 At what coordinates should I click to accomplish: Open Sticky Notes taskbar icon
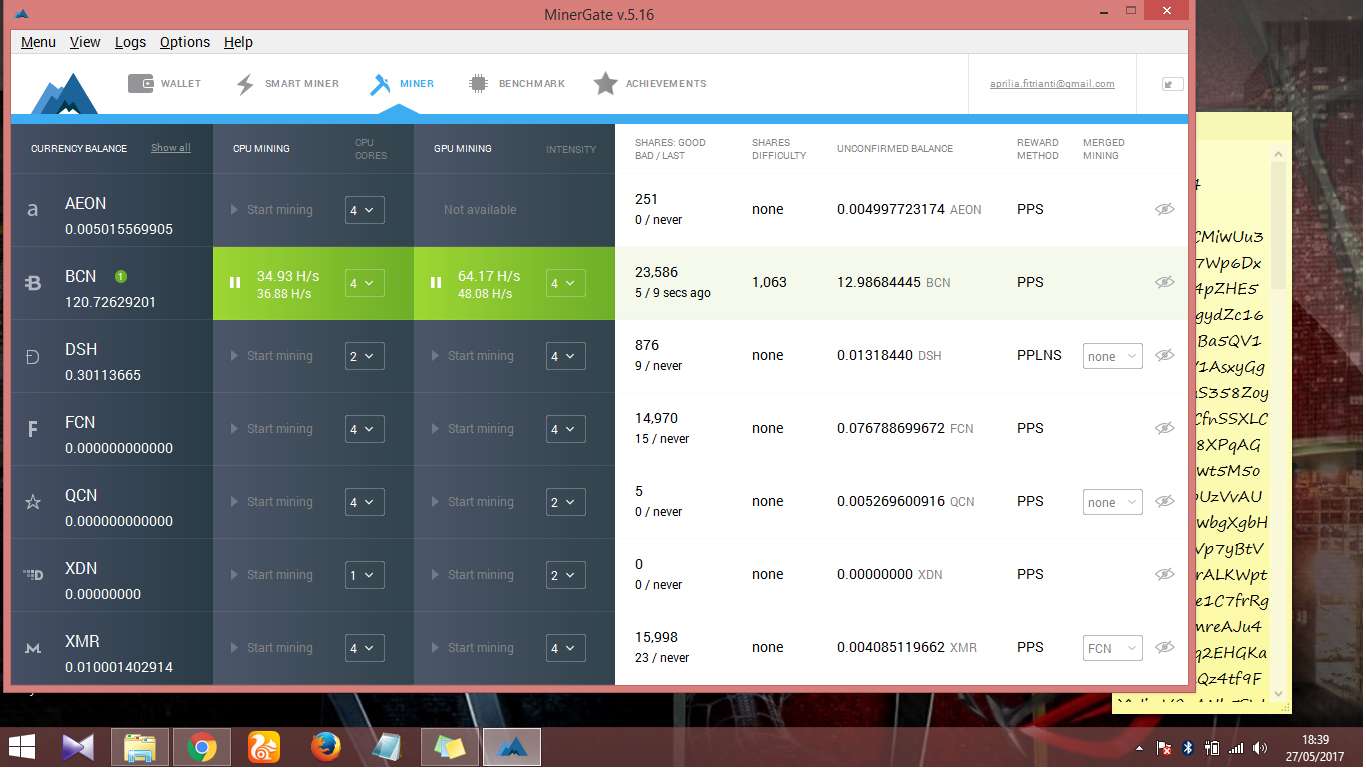(x=450, y=747)
